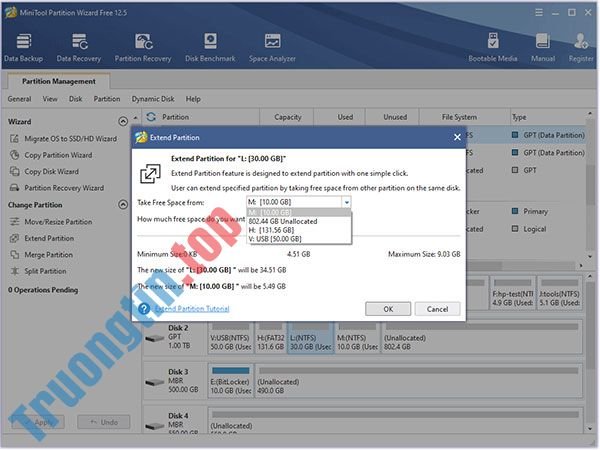The height and width of the screenshot is (450, 600).
Task: Select J:tools(NTFS) partition block
Action: pos(559,293)
